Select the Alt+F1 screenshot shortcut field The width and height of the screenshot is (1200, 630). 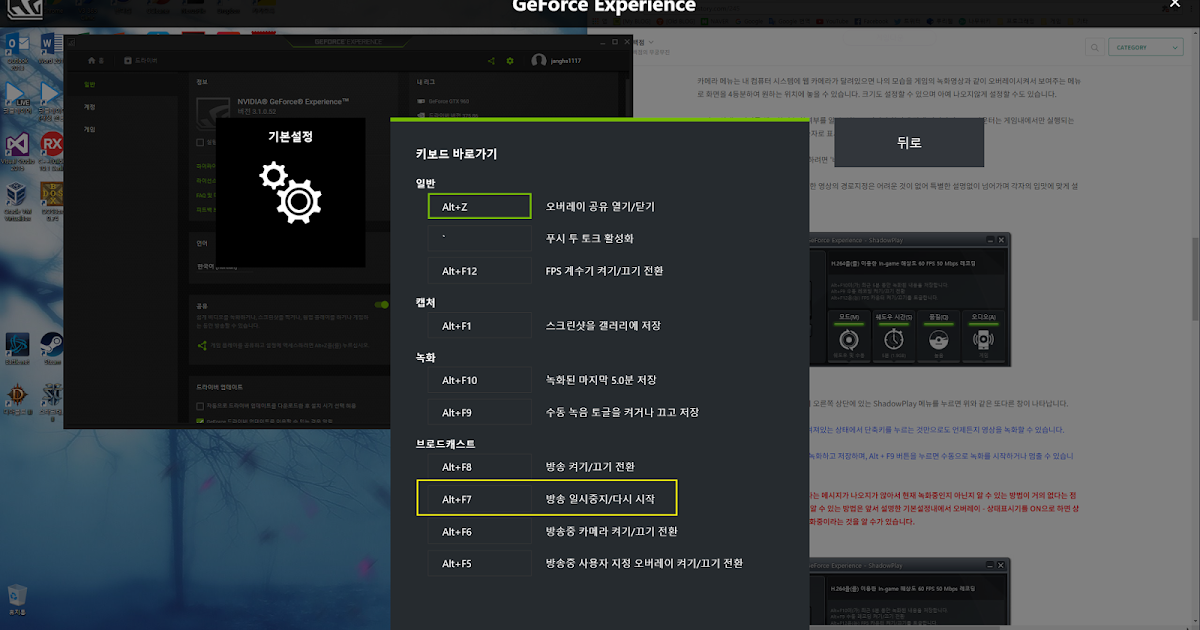coord(479,326)
